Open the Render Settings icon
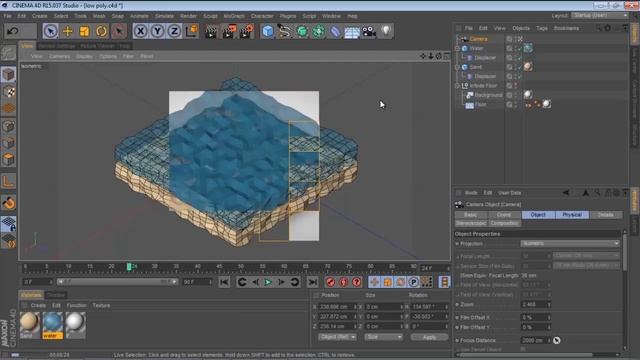Viewport: 640px width, 360px height. pos(247,31)
